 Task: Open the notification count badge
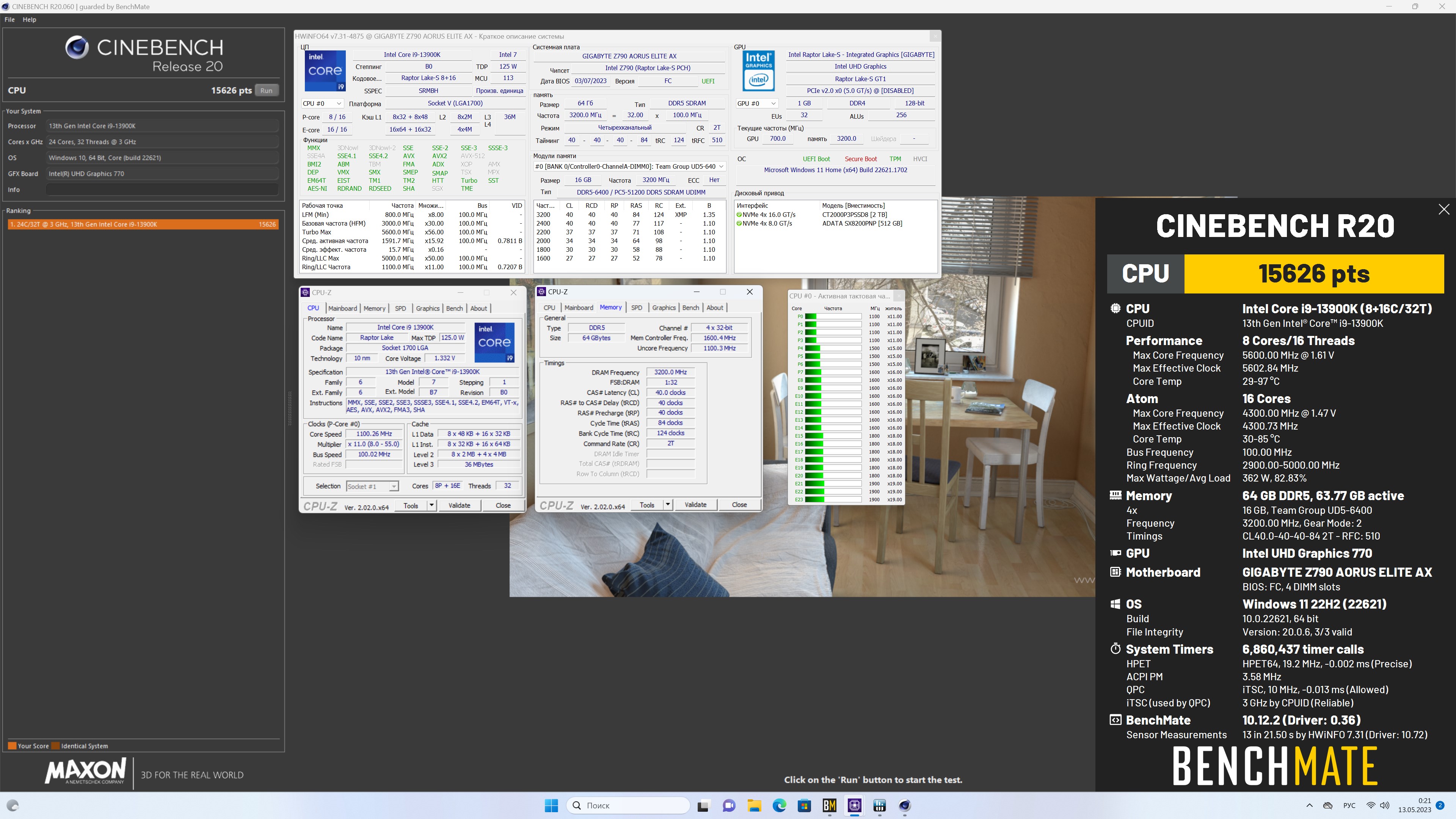pos(1440,805)
